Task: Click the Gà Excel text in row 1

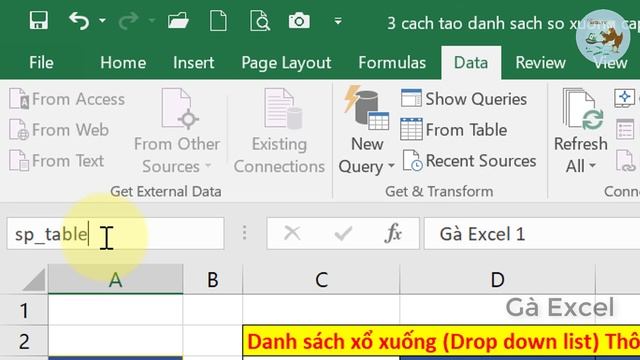Action: pos(560,307)
